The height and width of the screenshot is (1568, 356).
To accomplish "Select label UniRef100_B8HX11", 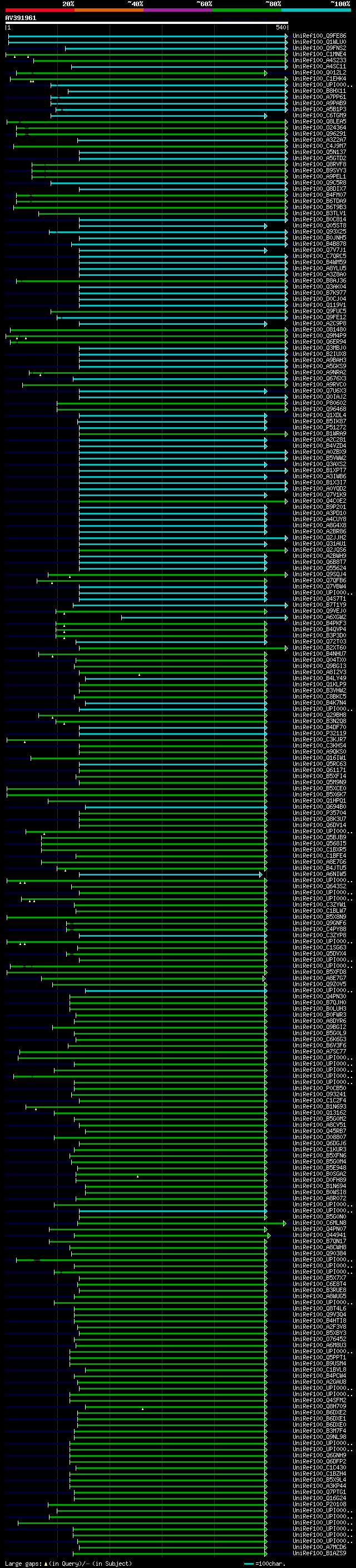I will point(319,91).
